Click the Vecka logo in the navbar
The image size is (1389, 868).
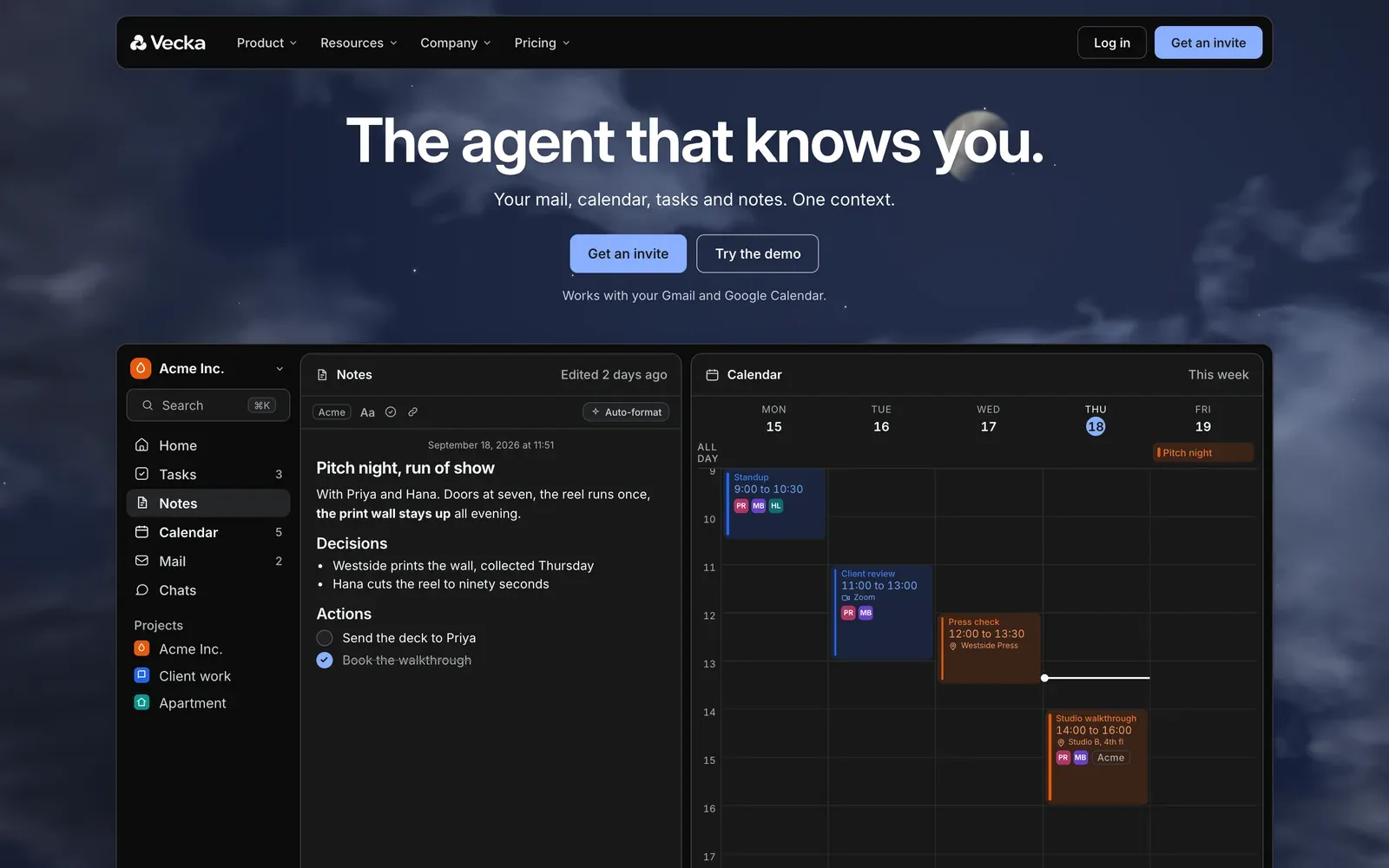click(x=168, y=43)
